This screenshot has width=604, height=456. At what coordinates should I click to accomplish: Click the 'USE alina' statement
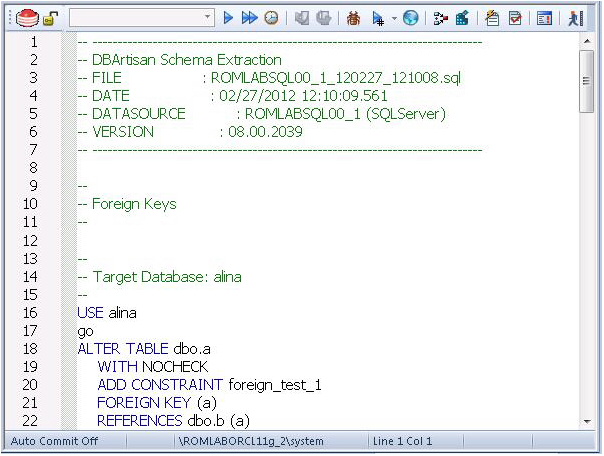click(x=107, y=313)
